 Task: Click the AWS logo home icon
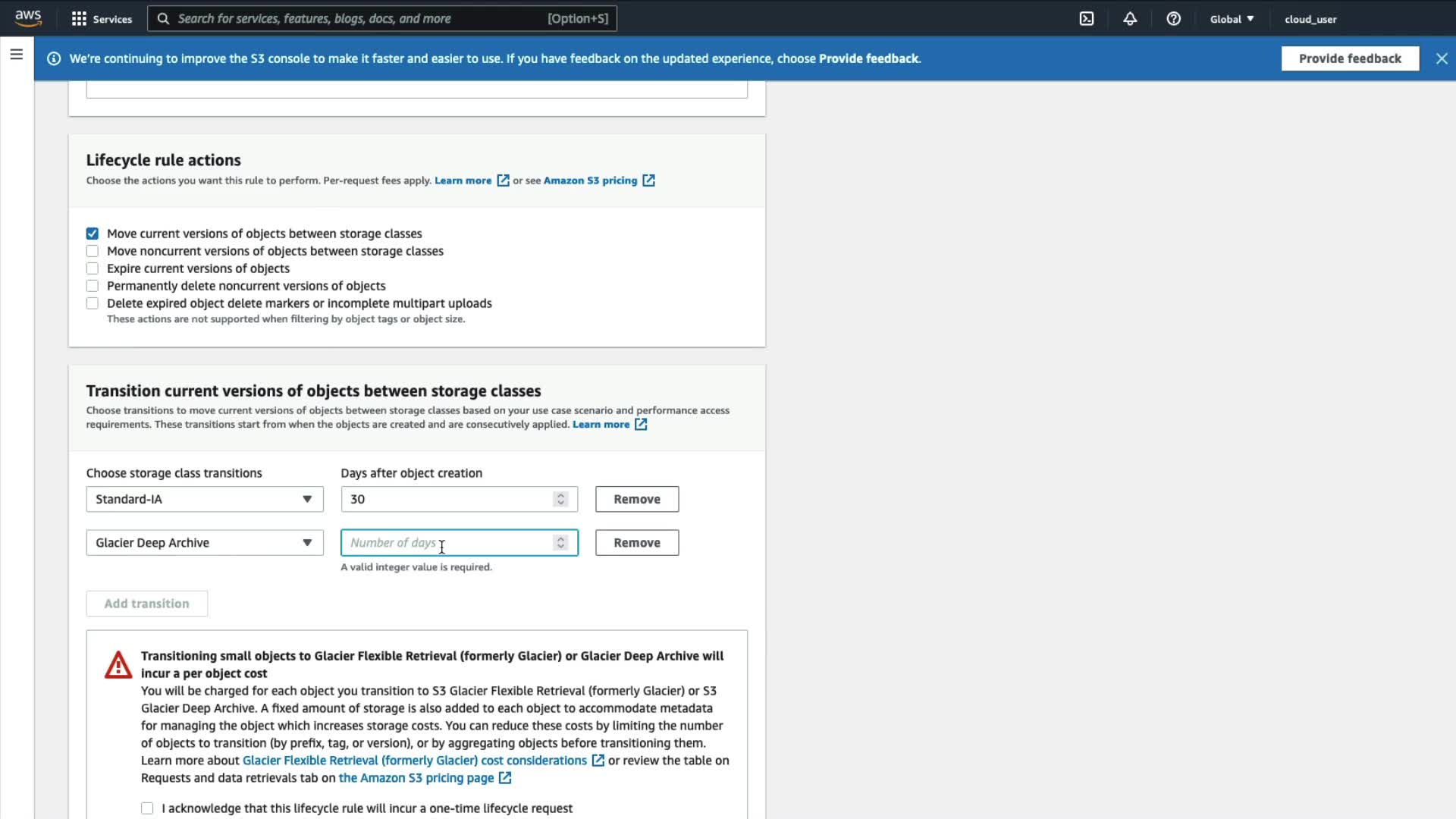pos(28,18)
